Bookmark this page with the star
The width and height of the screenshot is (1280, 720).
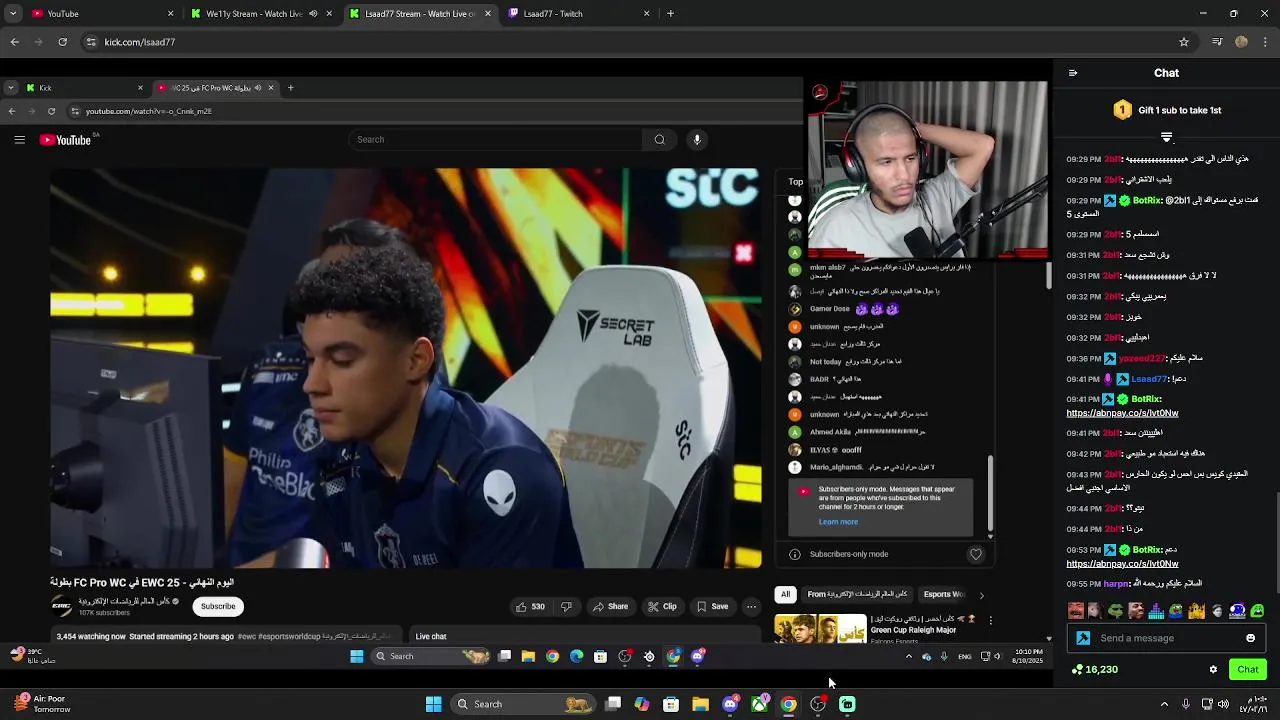click(x=1184, y=42)
